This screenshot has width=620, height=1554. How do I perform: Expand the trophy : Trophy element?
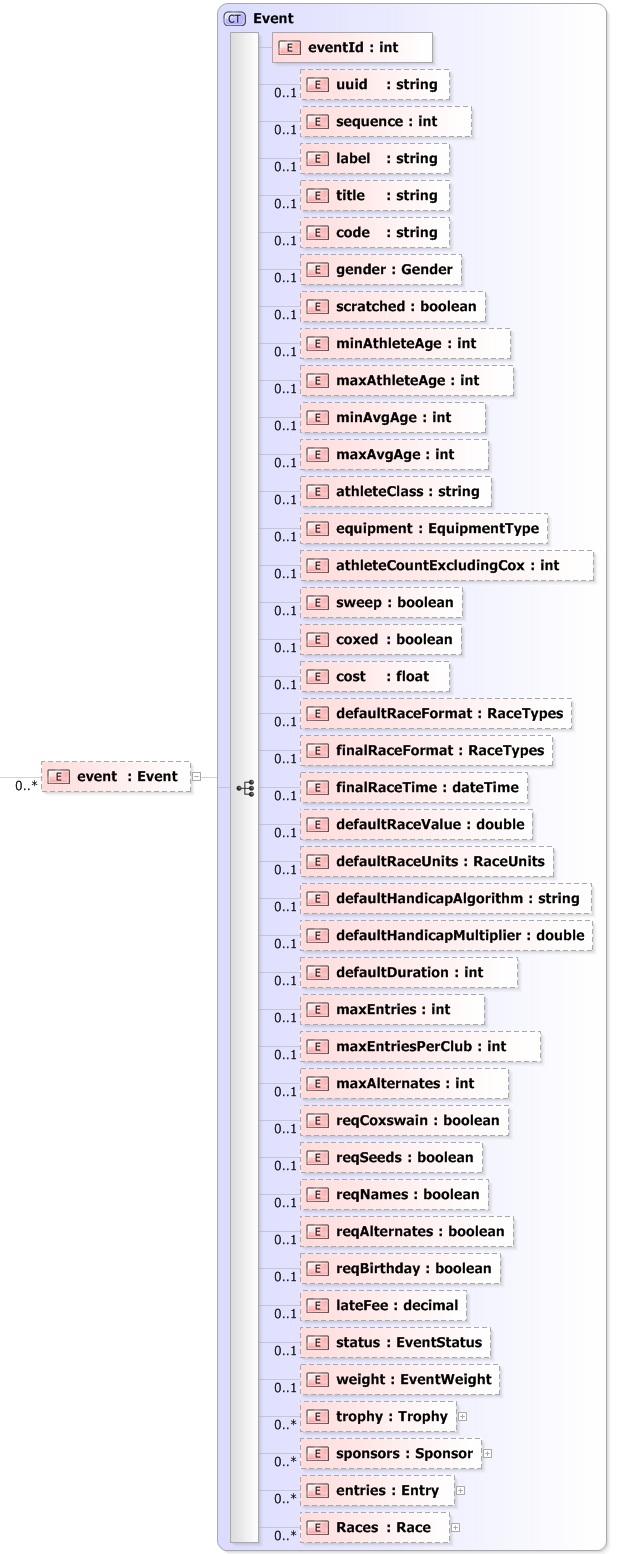pyautogui.click(x=462, y=1416)
